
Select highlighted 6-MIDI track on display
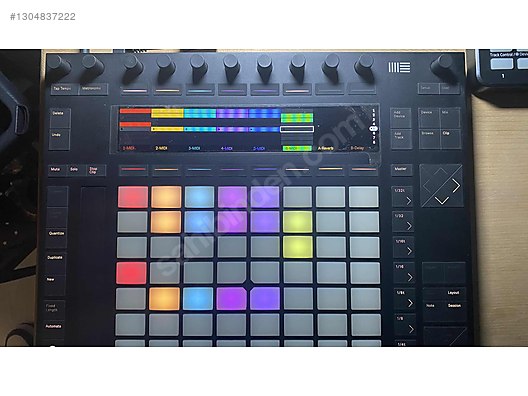(x=297, y=148)
